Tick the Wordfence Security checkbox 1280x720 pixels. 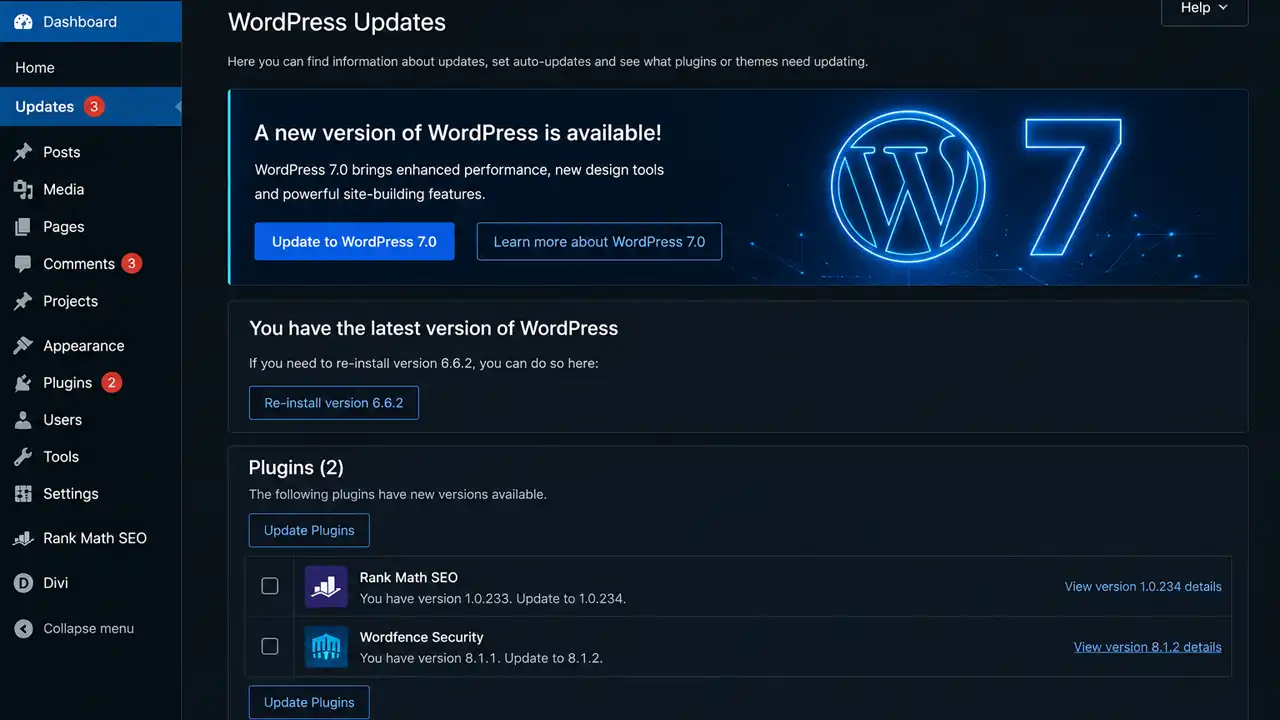pos(270,646)
